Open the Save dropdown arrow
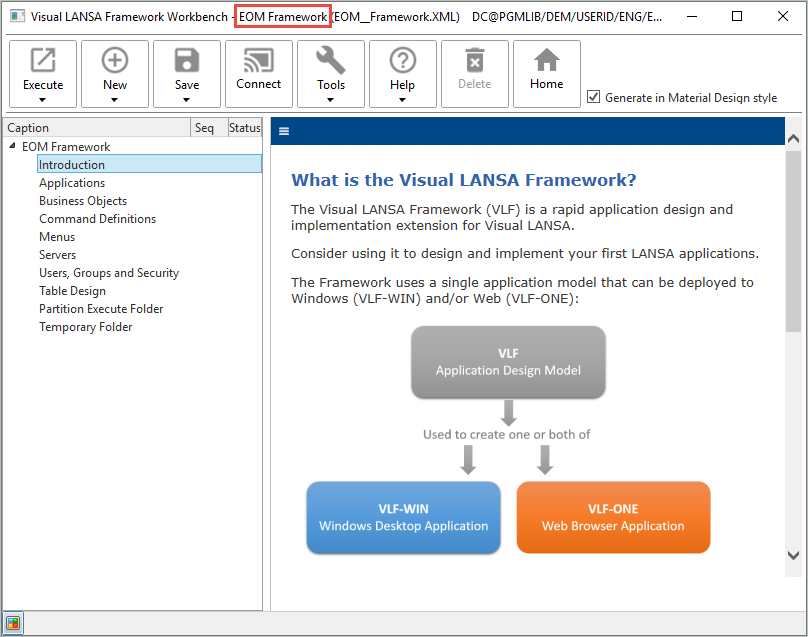The width and height of the screenshot is (808, 637). click(x=187, y=99)
